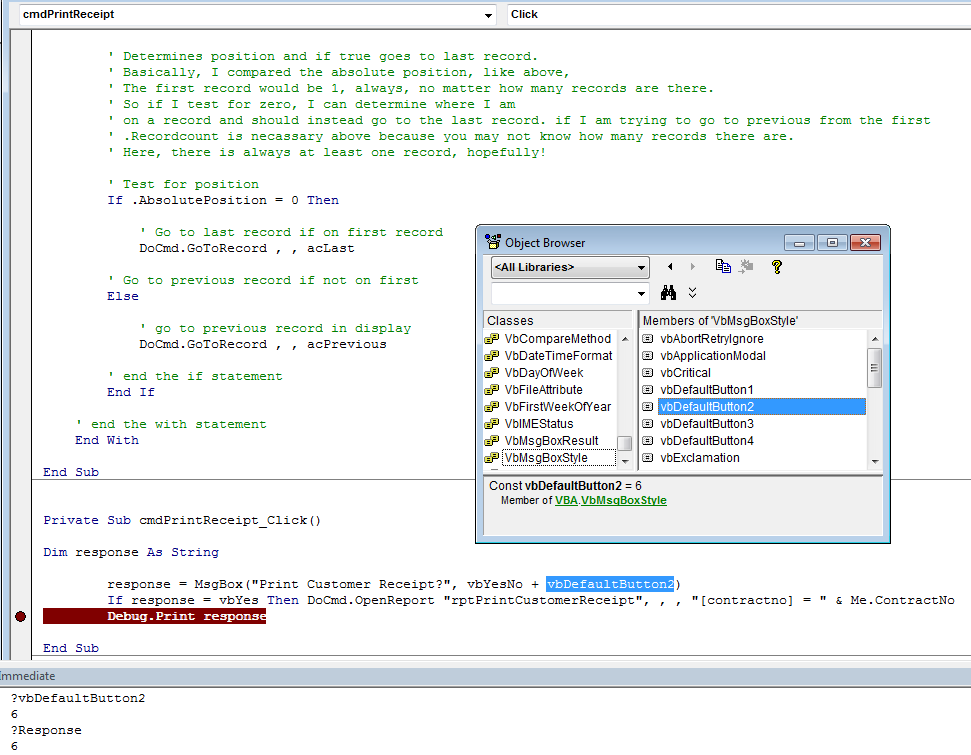Click the Classes list scroll down arrow
This screenshot has width=971, height=755.
click(625, 461)
